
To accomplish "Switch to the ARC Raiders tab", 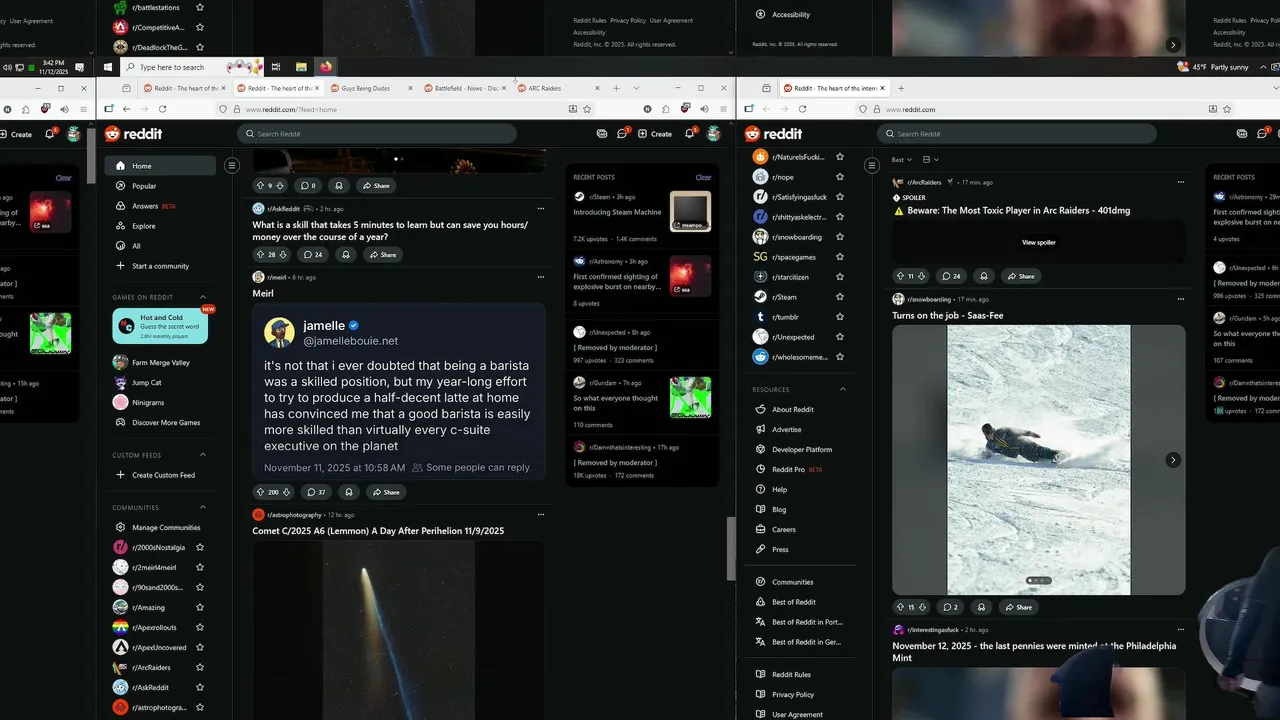I will point(557,88).
